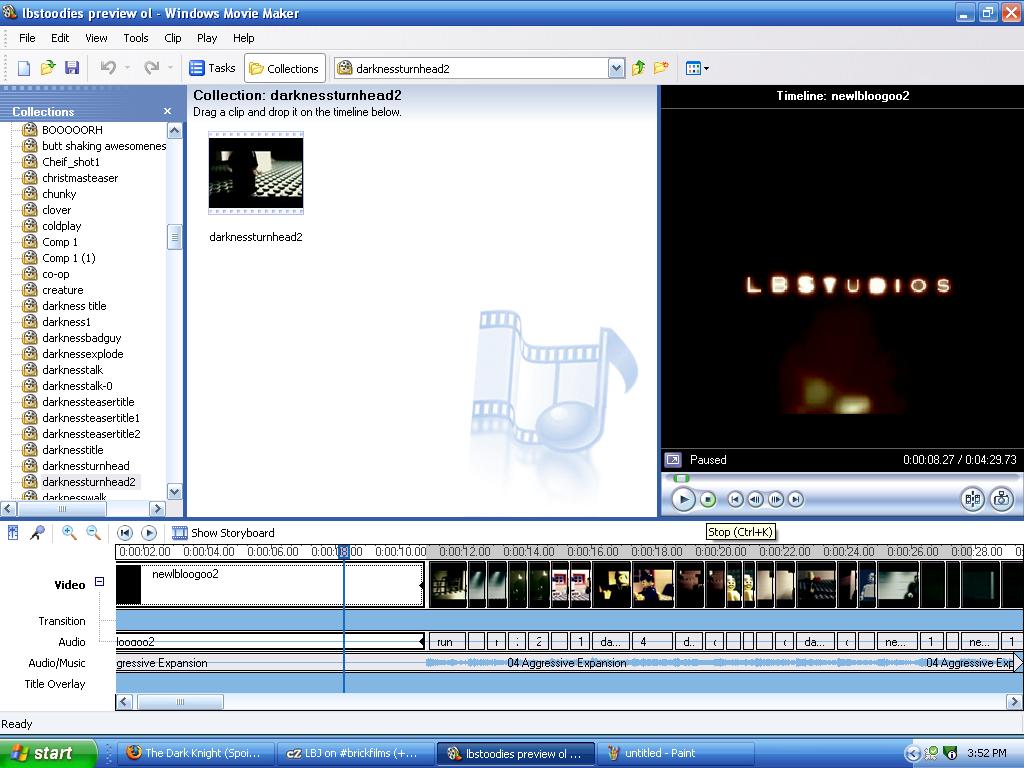Expand the Undo history dropdown arrow
1024x768 pixels.
[127, 67]
